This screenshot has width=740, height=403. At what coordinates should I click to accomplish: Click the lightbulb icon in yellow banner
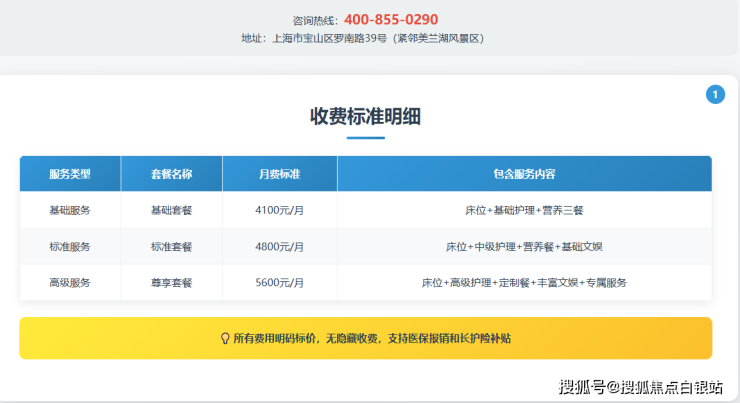coord(225,339)
